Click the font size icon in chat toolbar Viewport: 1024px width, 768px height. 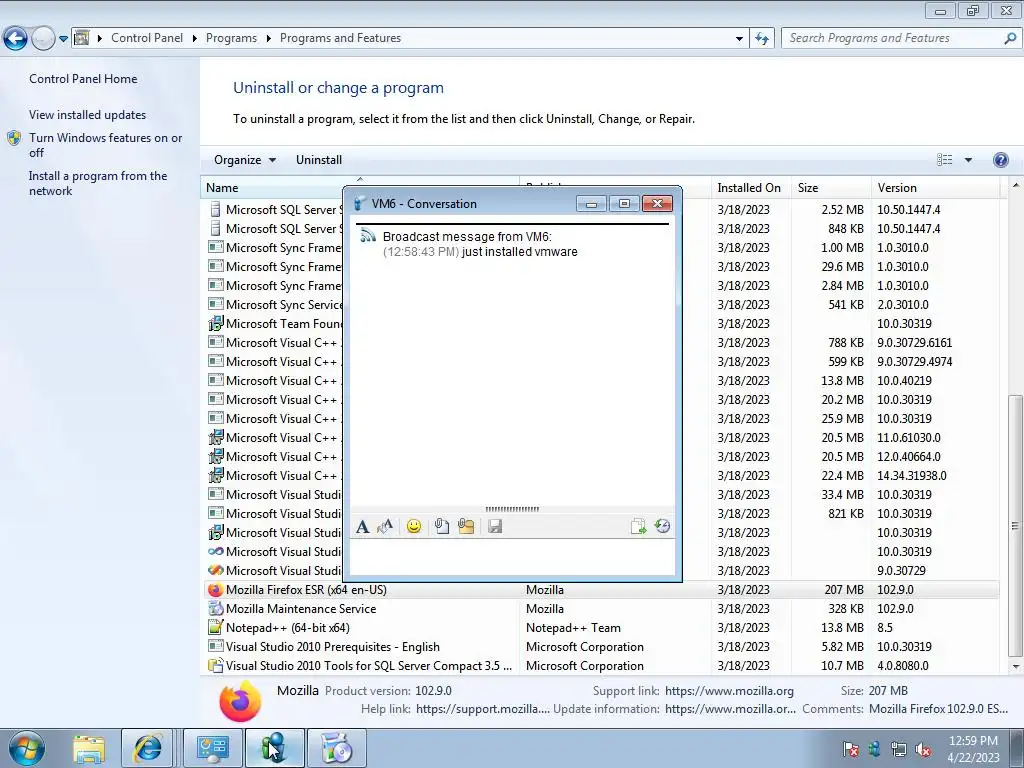coord(385,526)
